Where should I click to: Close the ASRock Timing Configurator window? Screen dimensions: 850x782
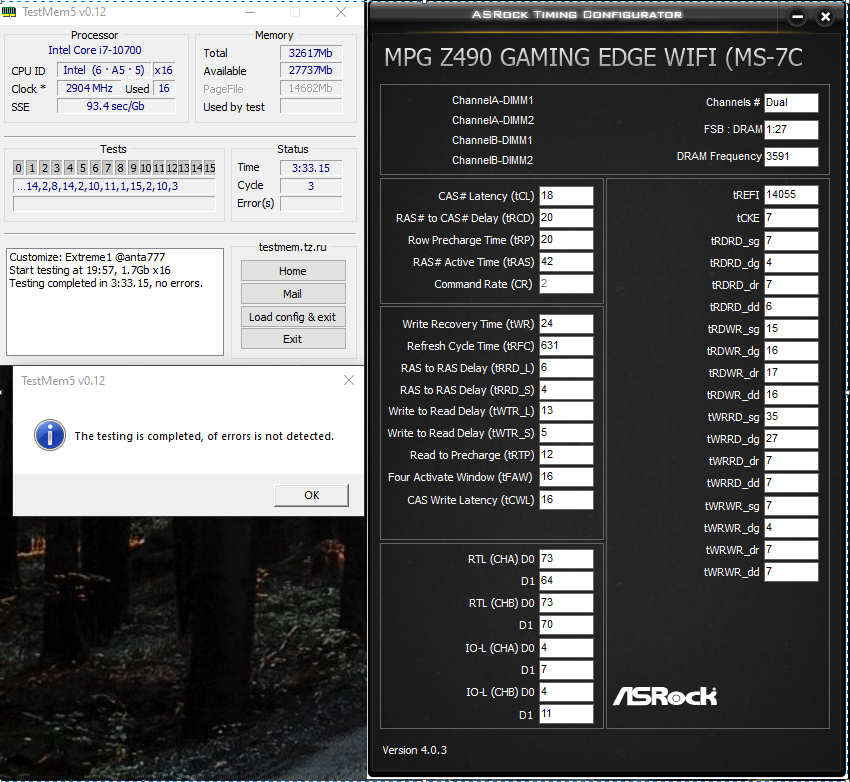point(825,17)
